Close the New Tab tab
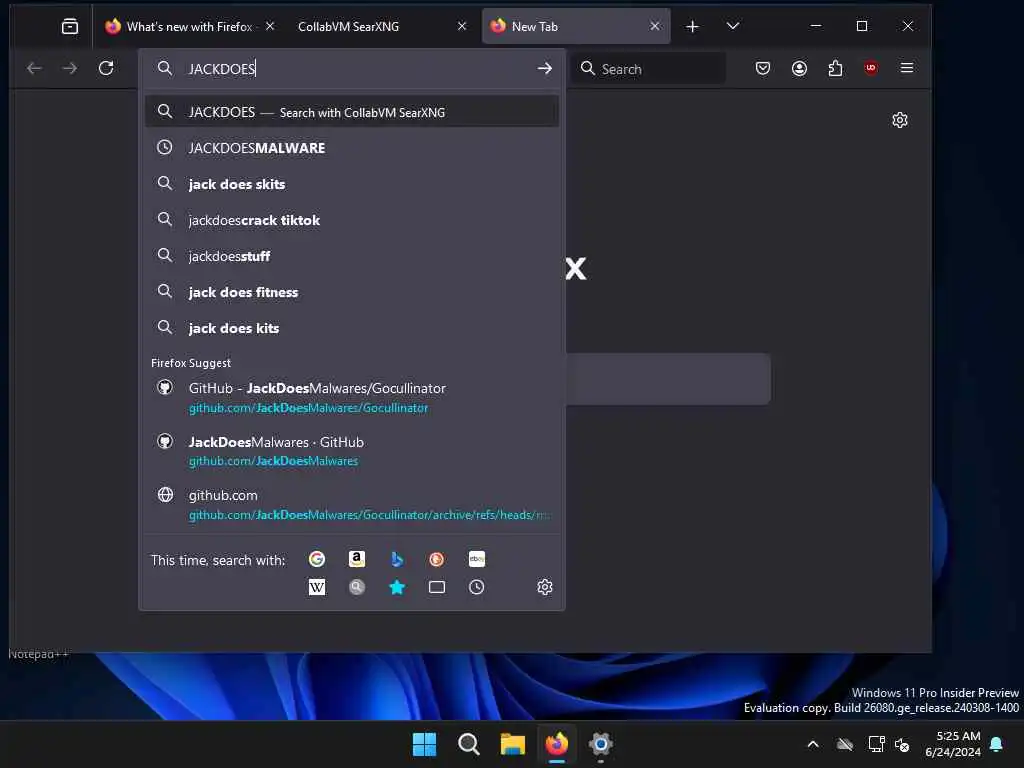 click(655, 26)
